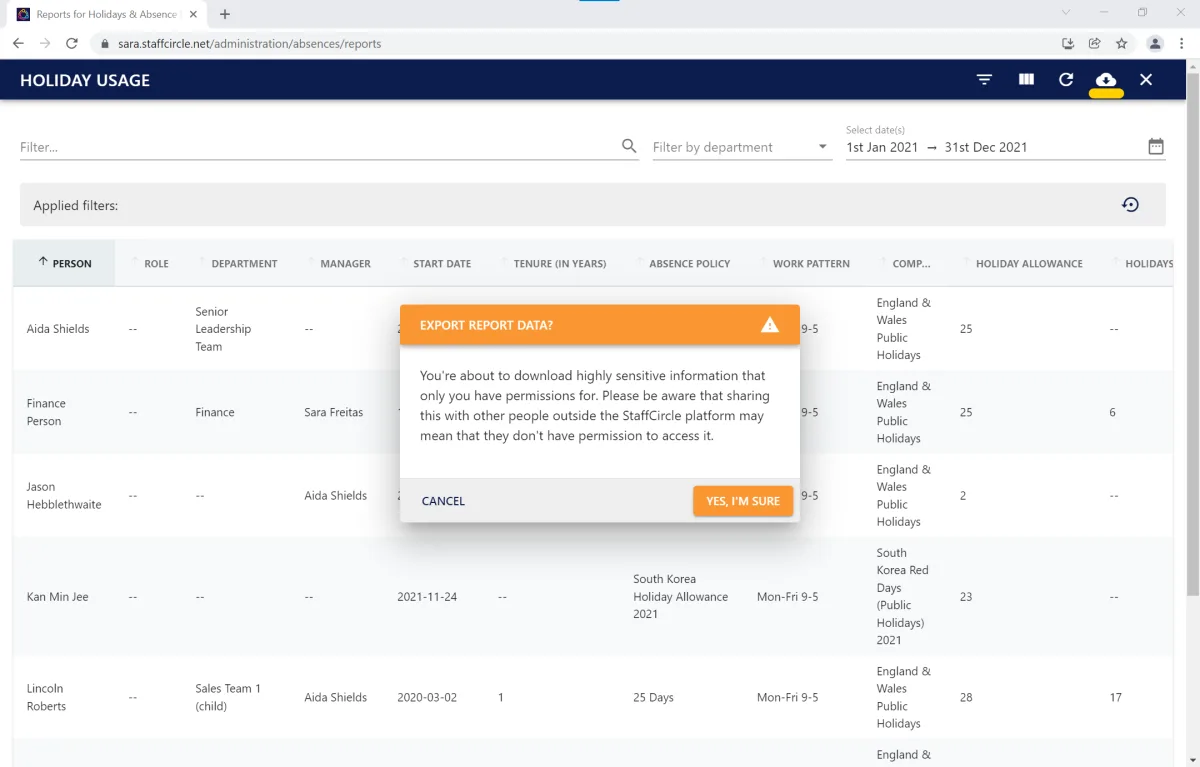This screenshot has width=1200, height=767.
Task: Click the install app icon in address bar
Action: click(x=1068, y=43)
